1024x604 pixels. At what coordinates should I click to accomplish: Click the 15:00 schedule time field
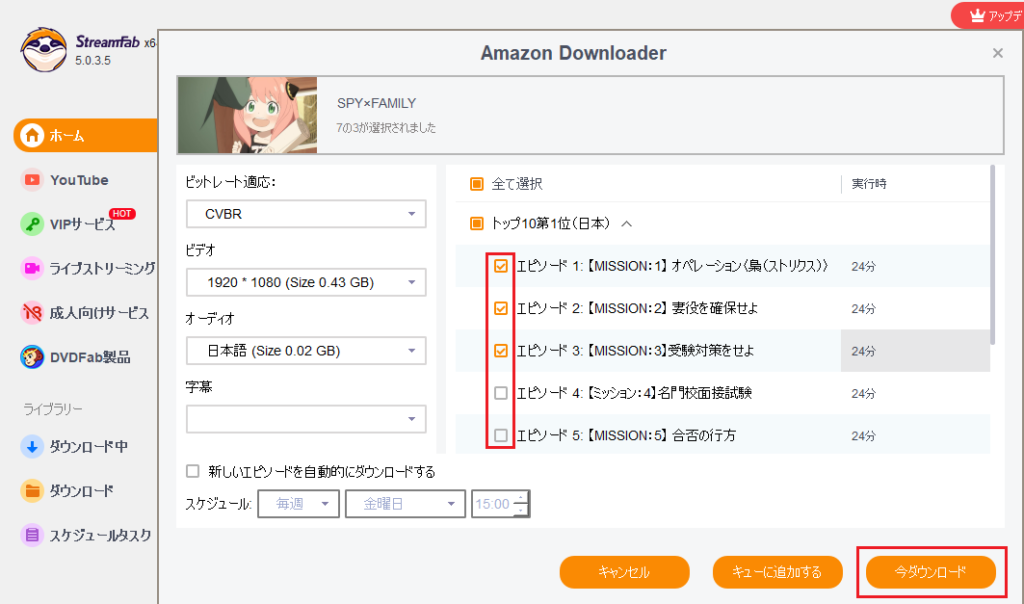(493, 504)
